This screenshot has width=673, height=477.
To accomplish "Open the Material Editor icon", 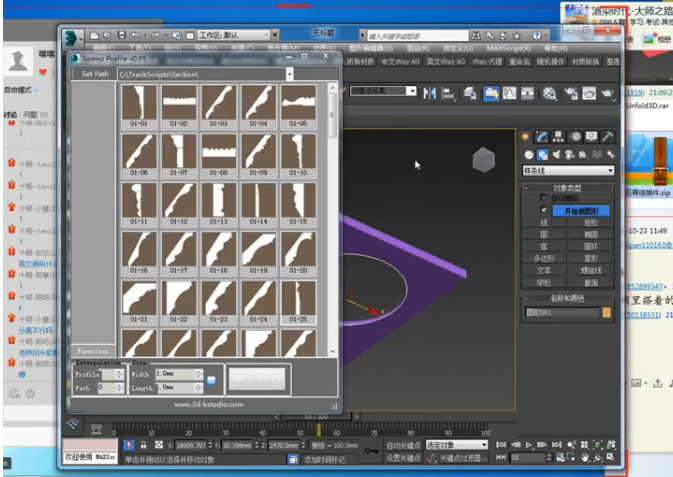I will (549, 93).
